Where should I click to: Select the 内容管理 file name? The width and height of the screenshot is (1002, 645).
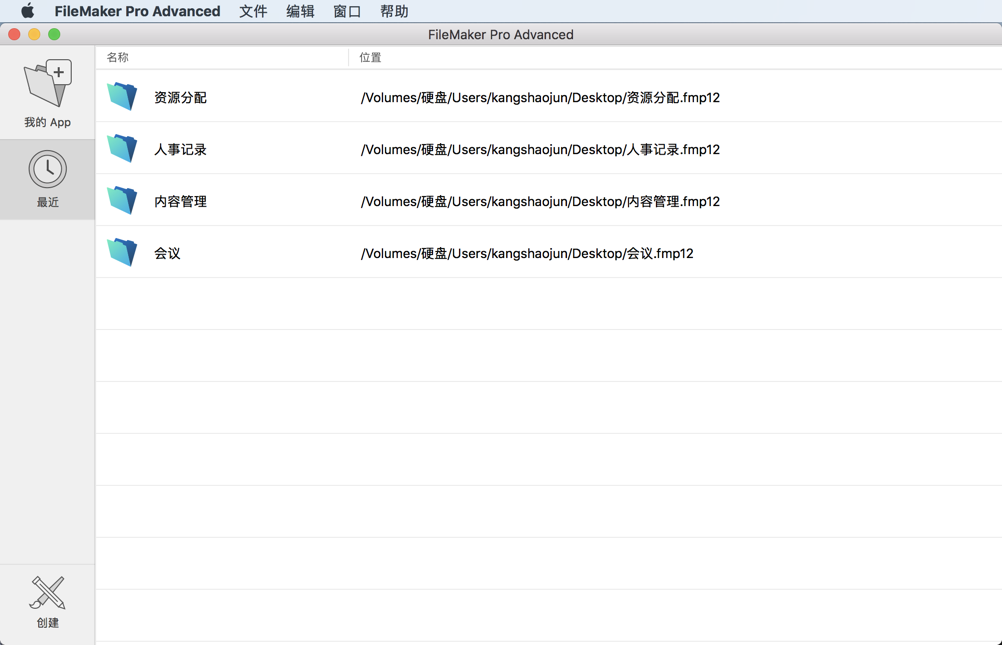(x=180, y=201)
